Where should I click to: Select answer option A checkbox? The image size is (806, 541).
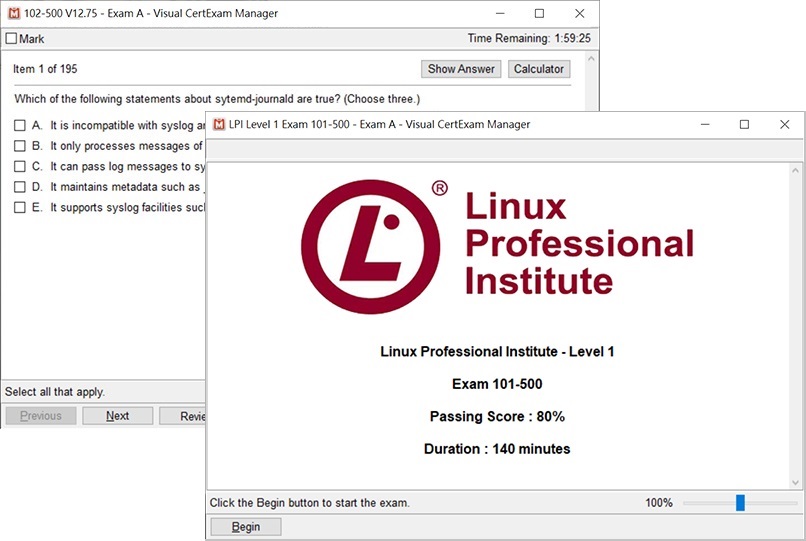(20, 126)
